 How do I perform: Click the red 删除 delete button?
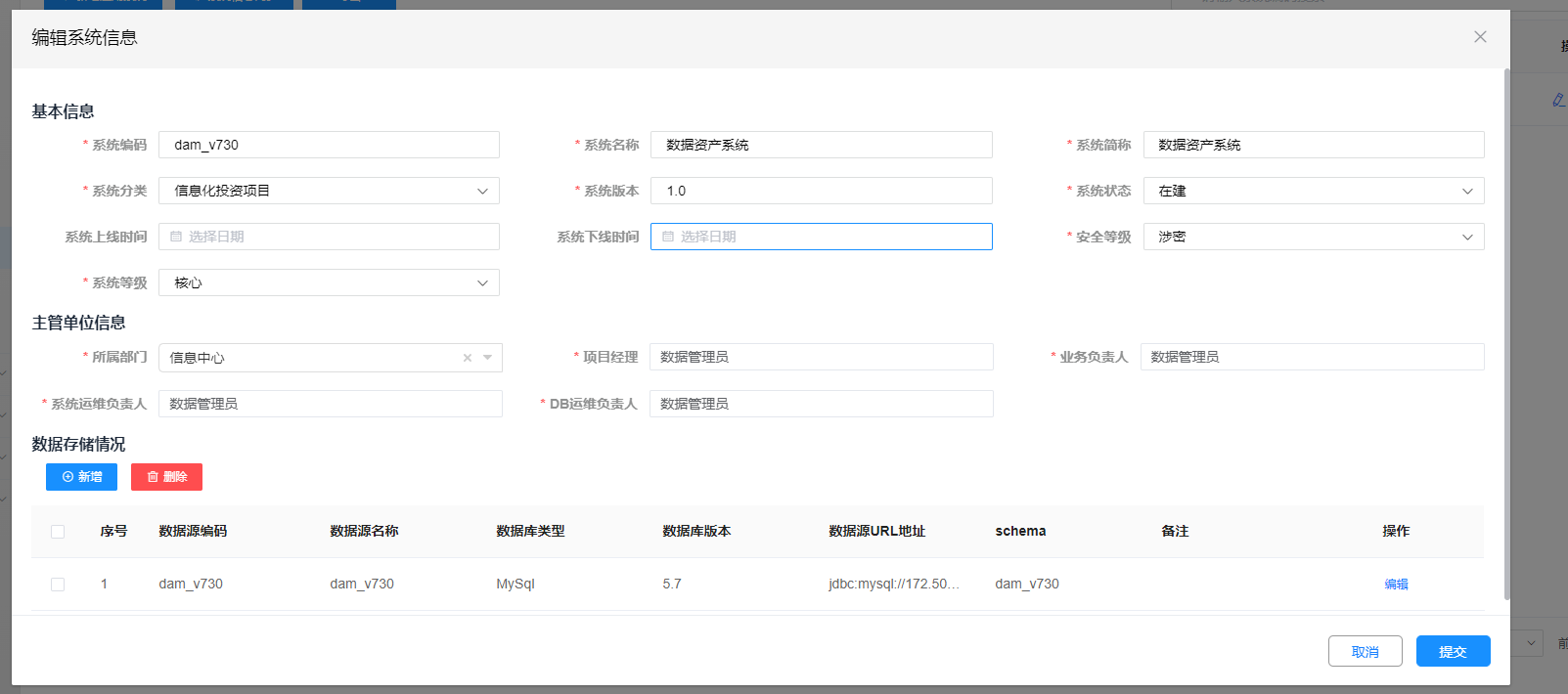pos(166,477)
